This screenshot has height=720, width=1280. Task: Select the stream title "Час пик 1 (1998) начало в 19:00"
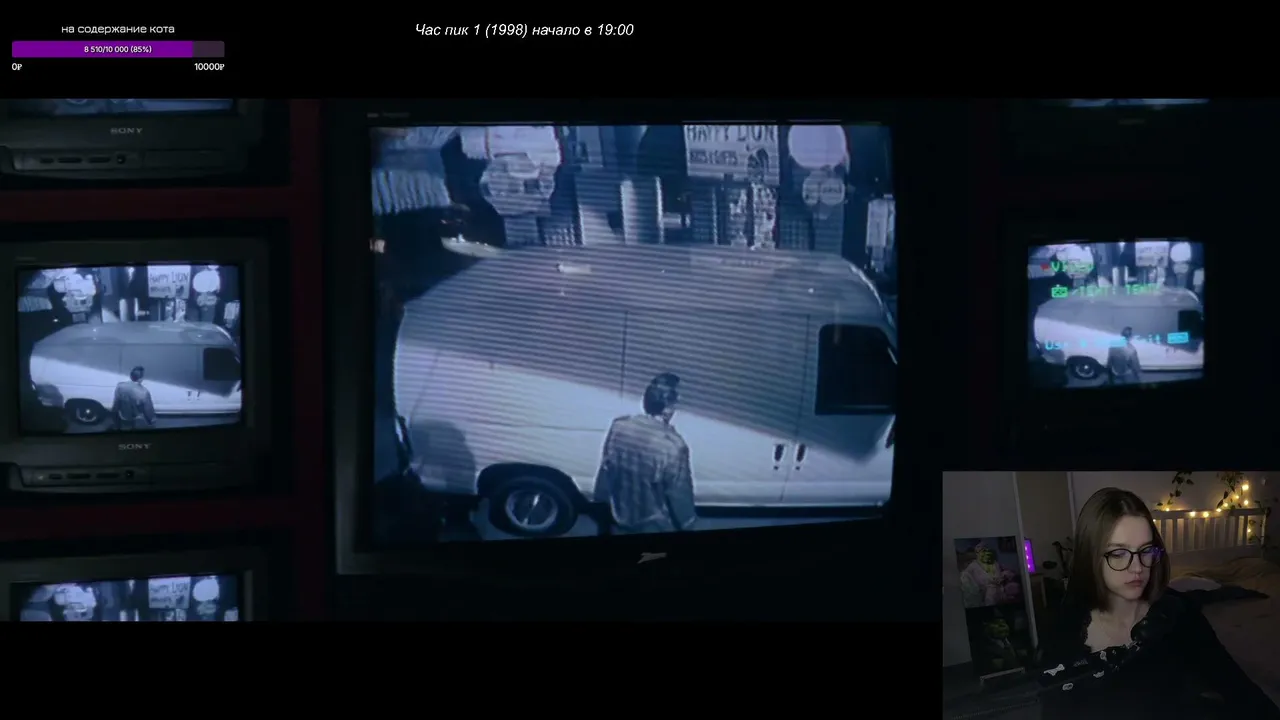tap(524, 30)
